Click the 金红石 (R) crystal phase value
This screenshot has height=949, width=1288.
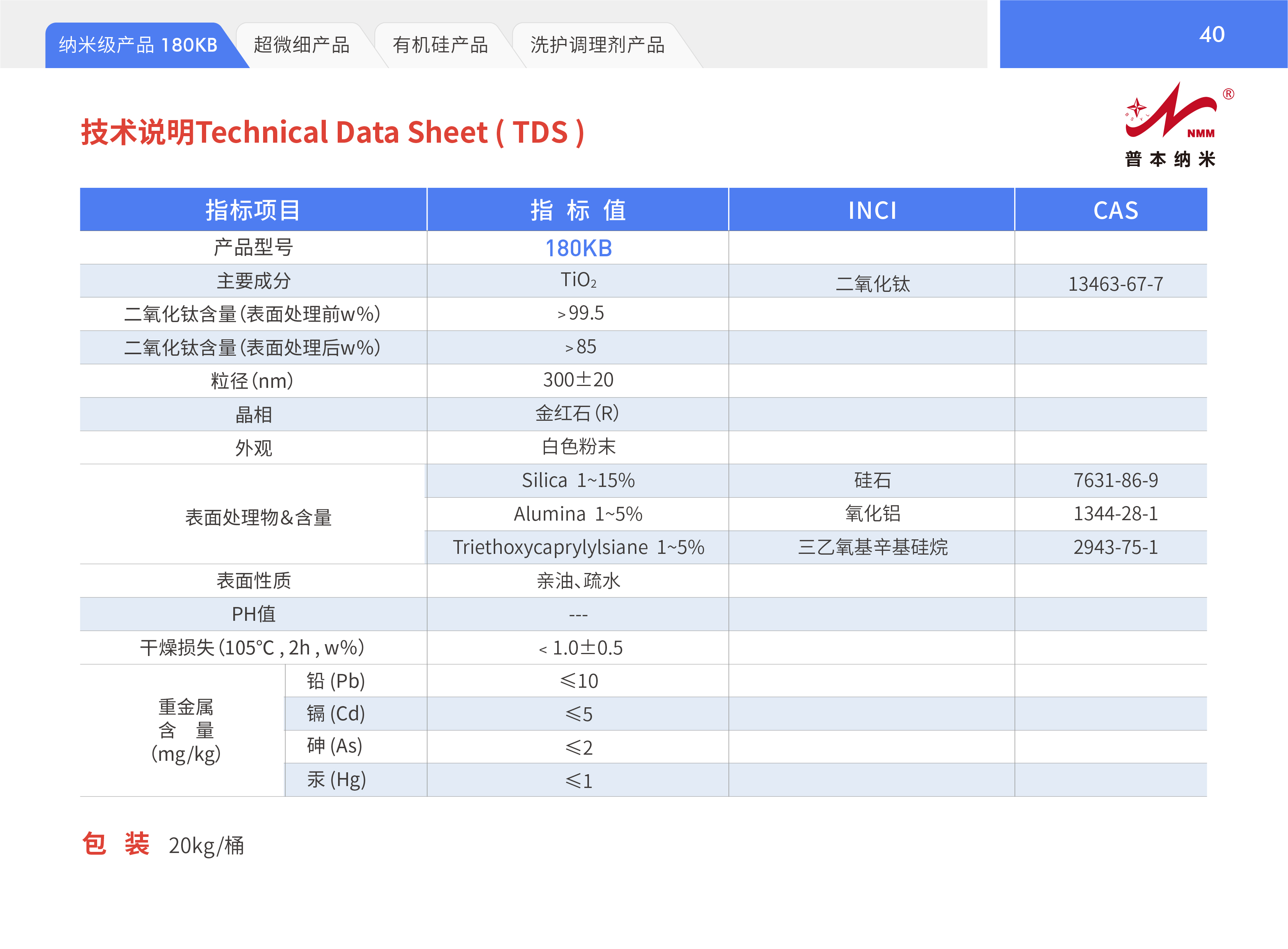[x=577, y=413]
